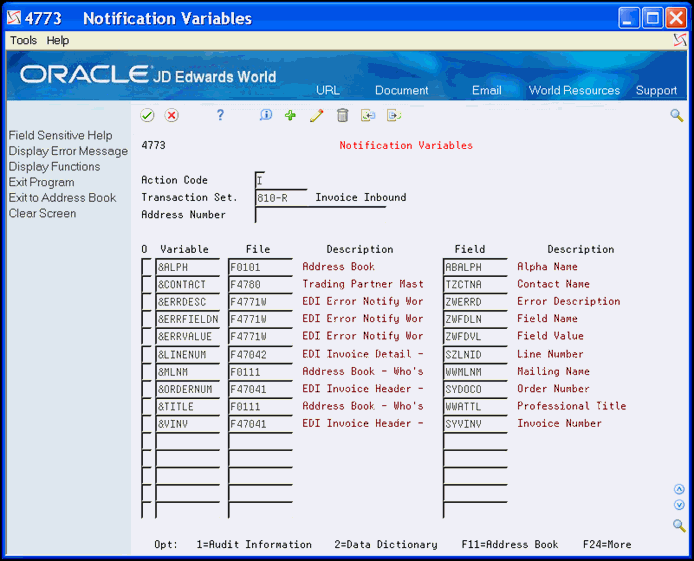Viewport: 694px width, 561px height.
Task: Click the ABALPH field cell
Action: (x=475, y=267)
